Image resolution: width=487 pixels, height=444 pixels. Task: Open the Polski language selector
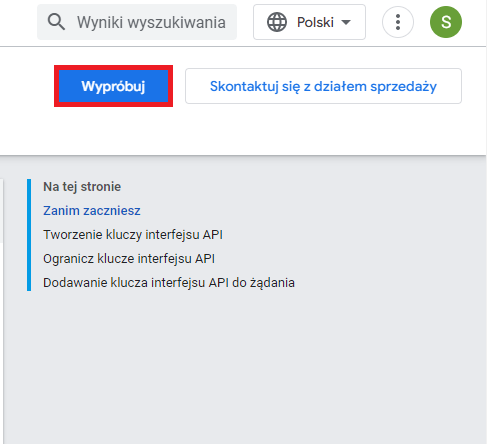[309, 22]
